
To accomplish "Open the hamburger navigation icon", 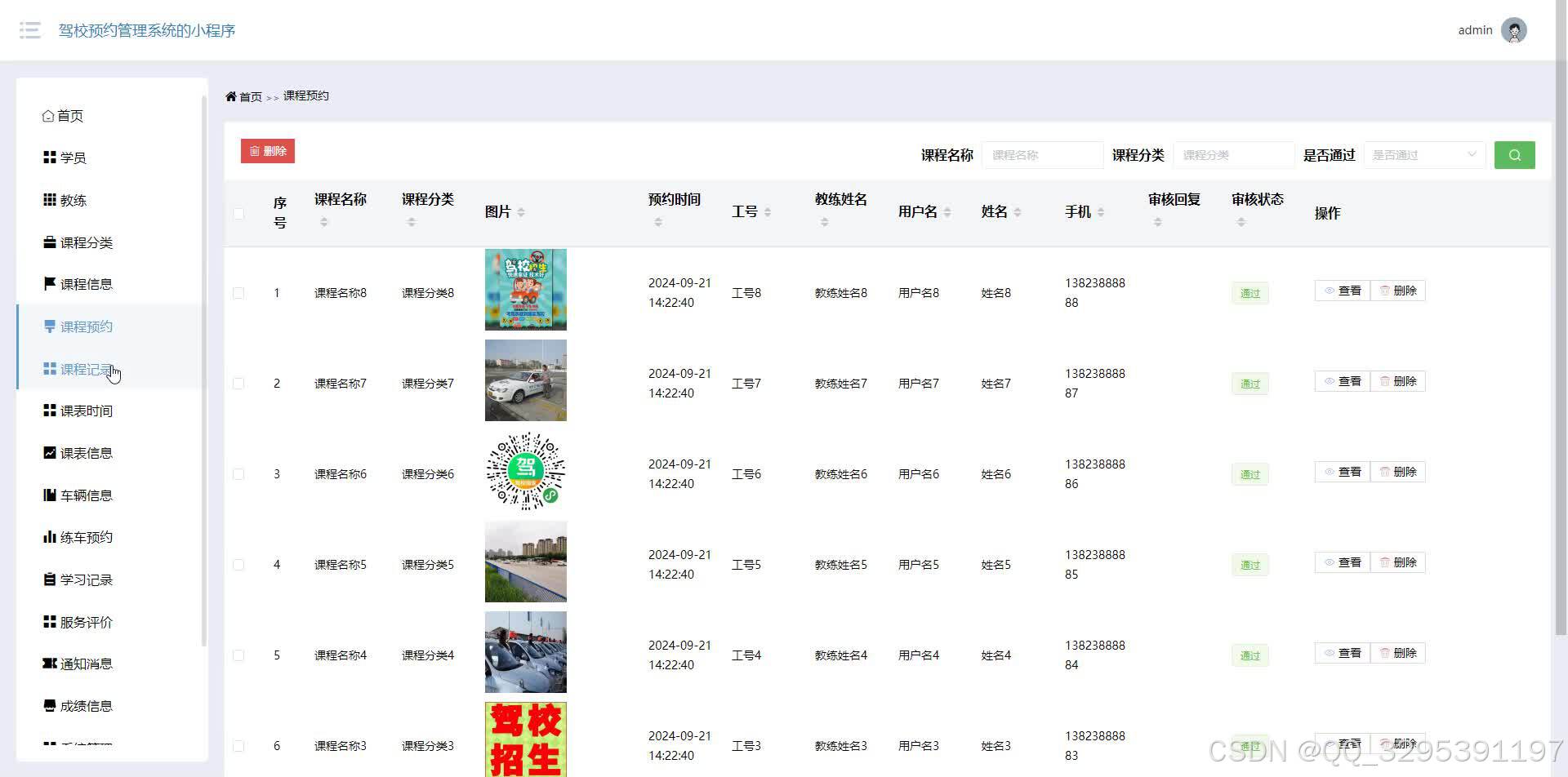I will click(x=29, y=30).
